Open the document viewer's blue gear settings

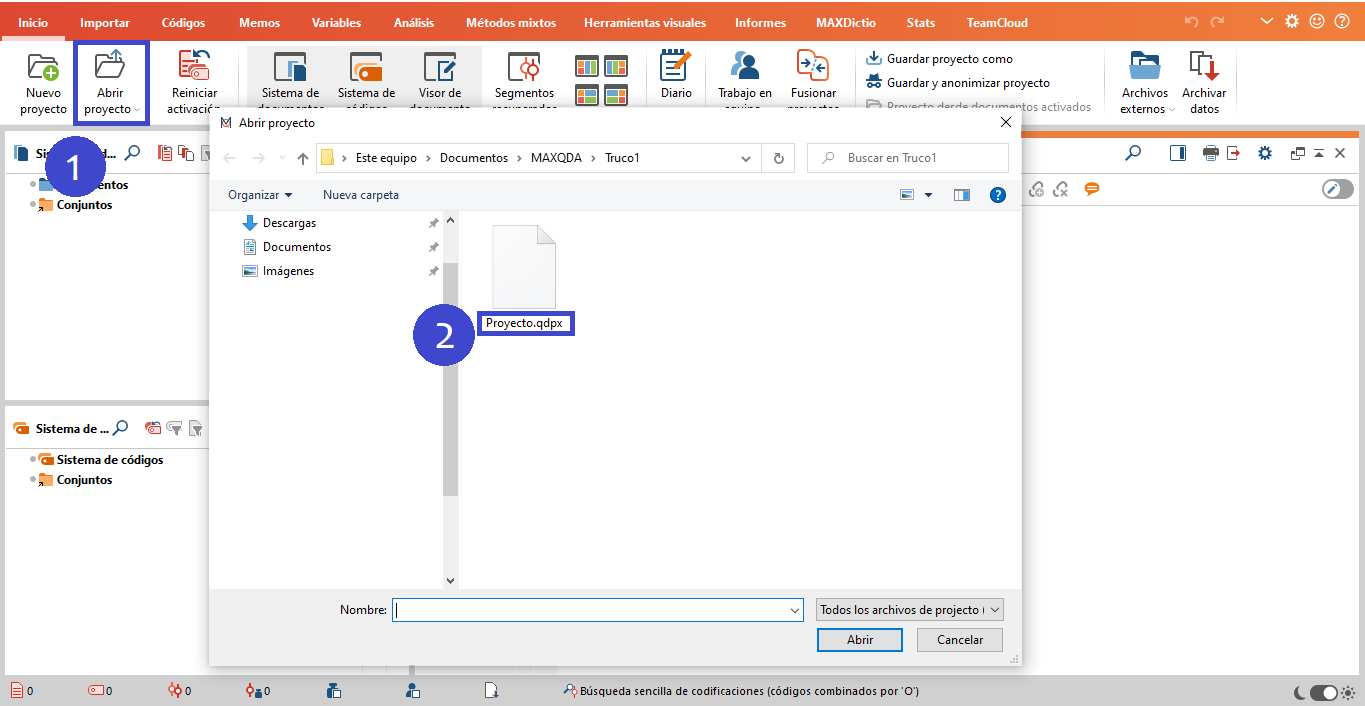(x=1265, y=153)
